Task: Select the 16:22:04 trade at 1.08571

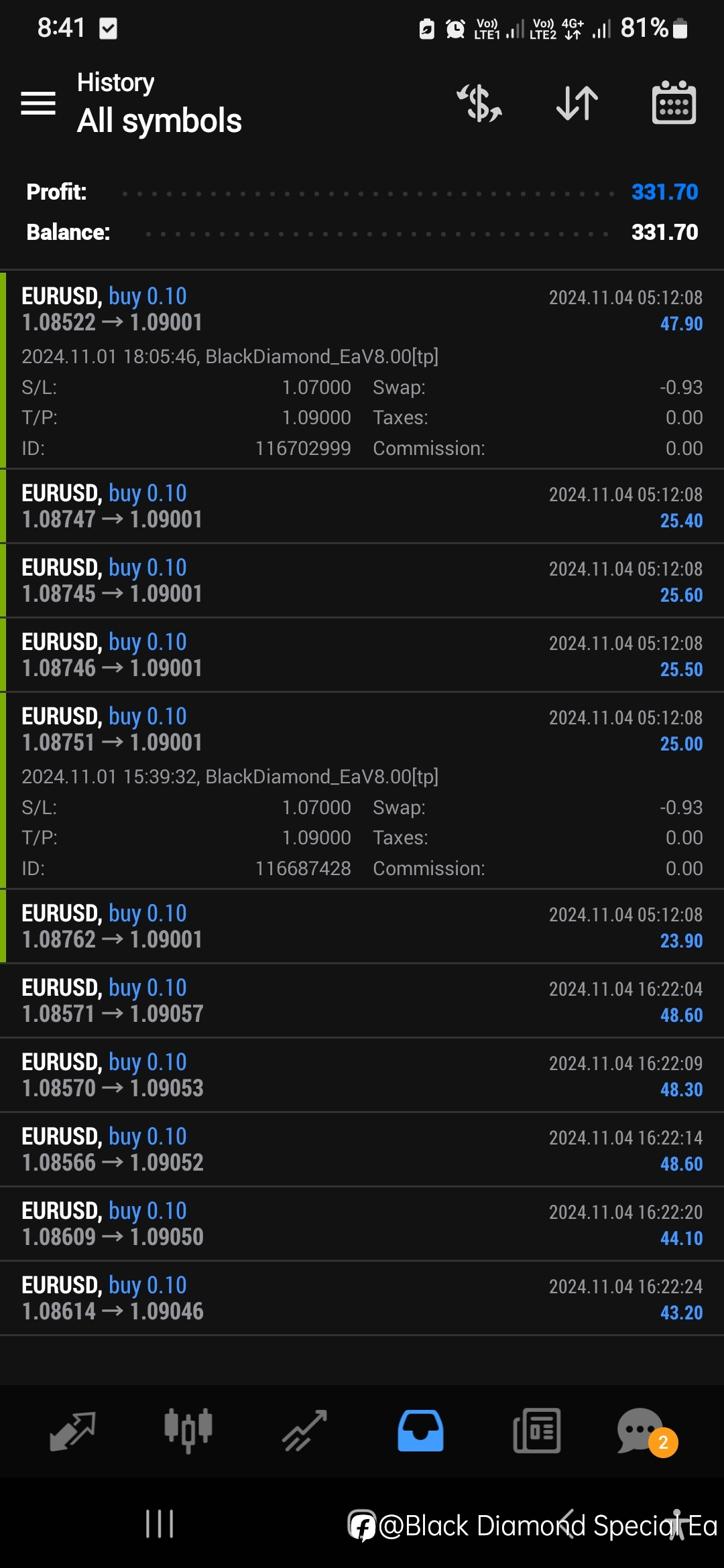Action: pyautogui.click(x=362, y=1001)
